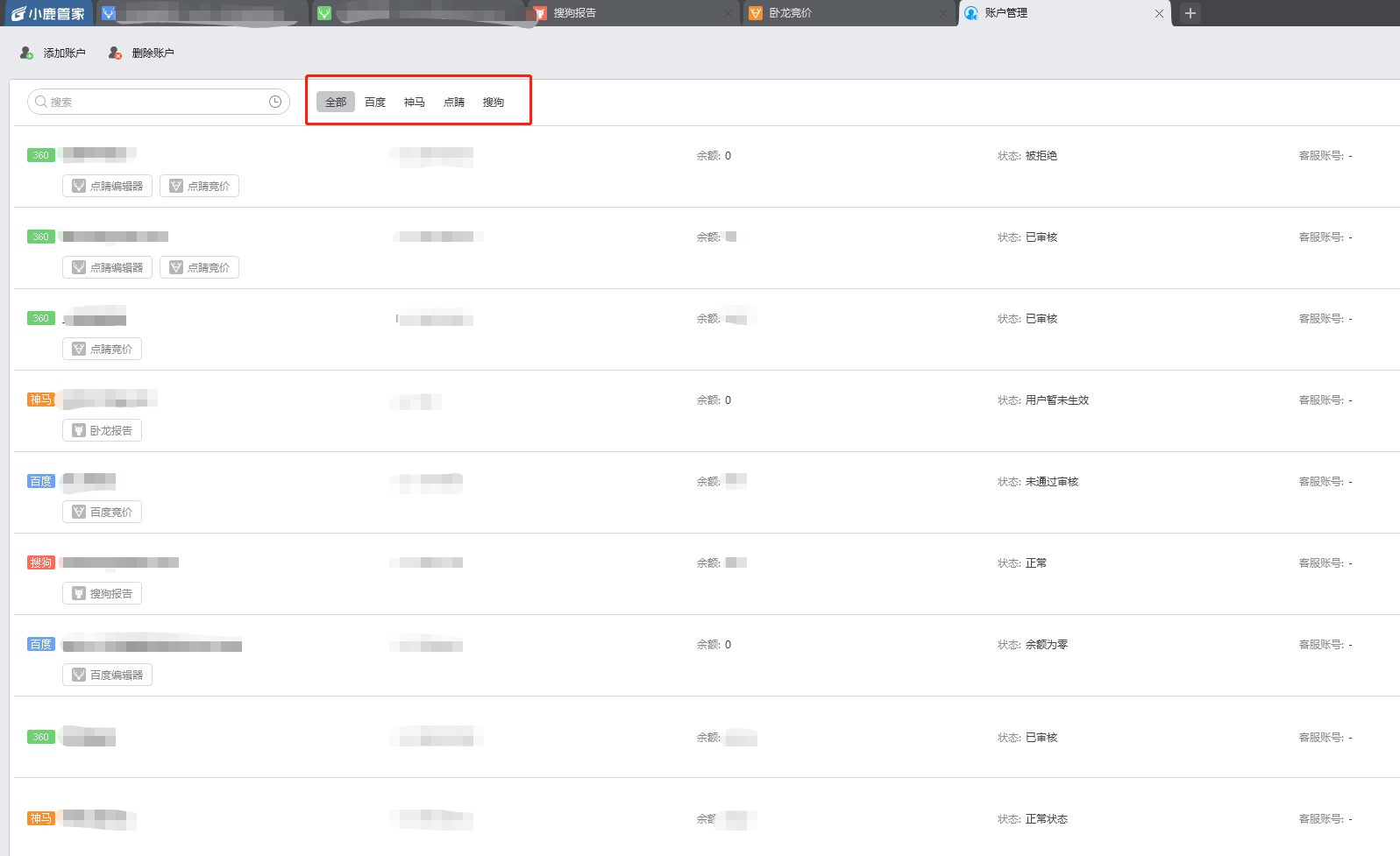Open 点睛竞价 in third 360 account
This screenshot has width=1400, height=856.
(x=102, y=349)
